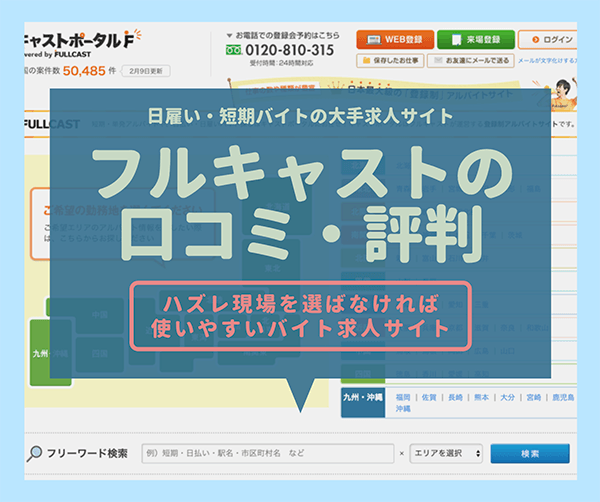Click メールが文字化けする link
Screen dimensions: 600x502
(548, 61)
